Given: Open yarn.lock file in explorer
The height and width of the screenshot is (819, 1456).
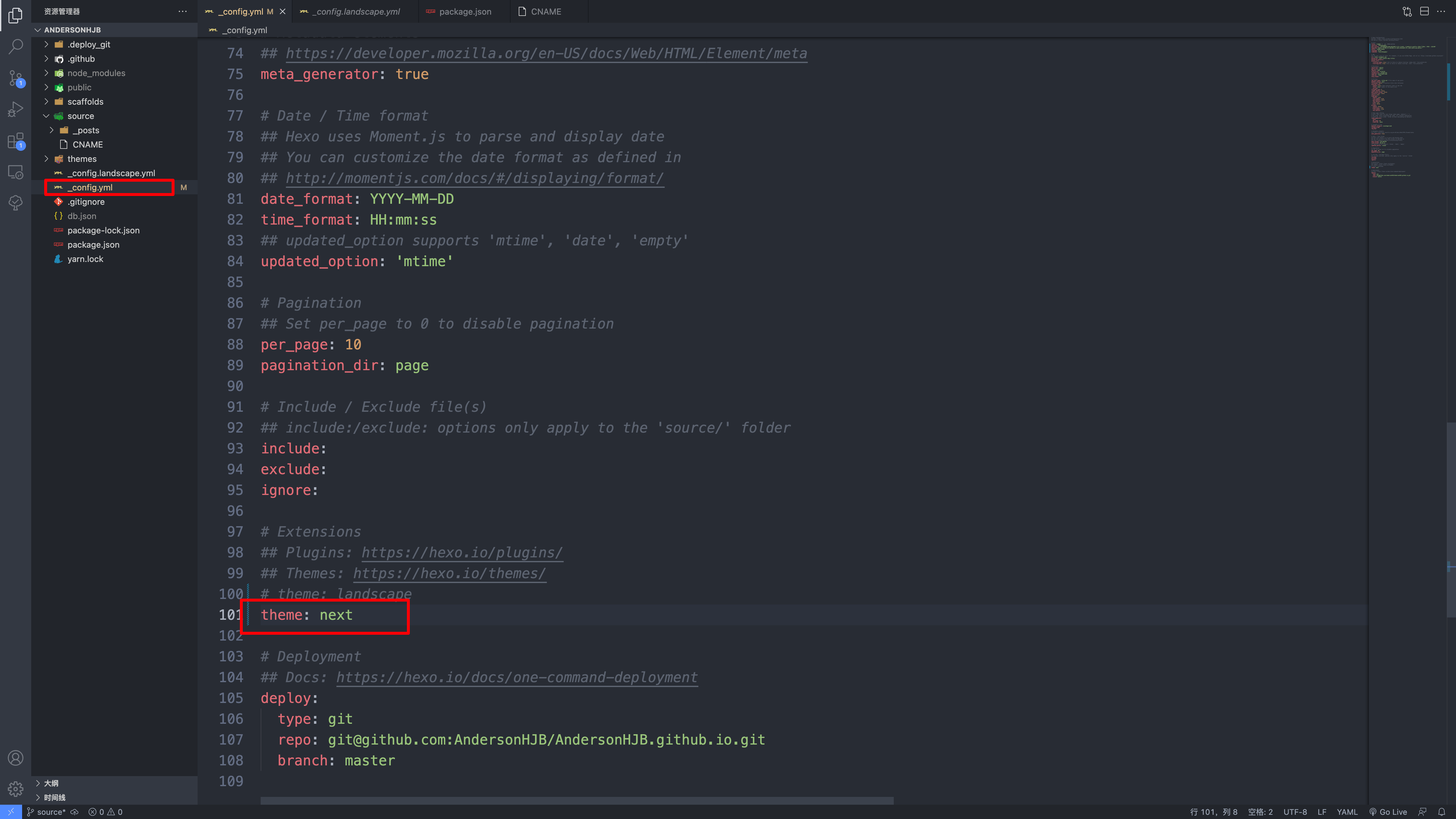Looking at the screenshot, I should (x=114, y=259).
